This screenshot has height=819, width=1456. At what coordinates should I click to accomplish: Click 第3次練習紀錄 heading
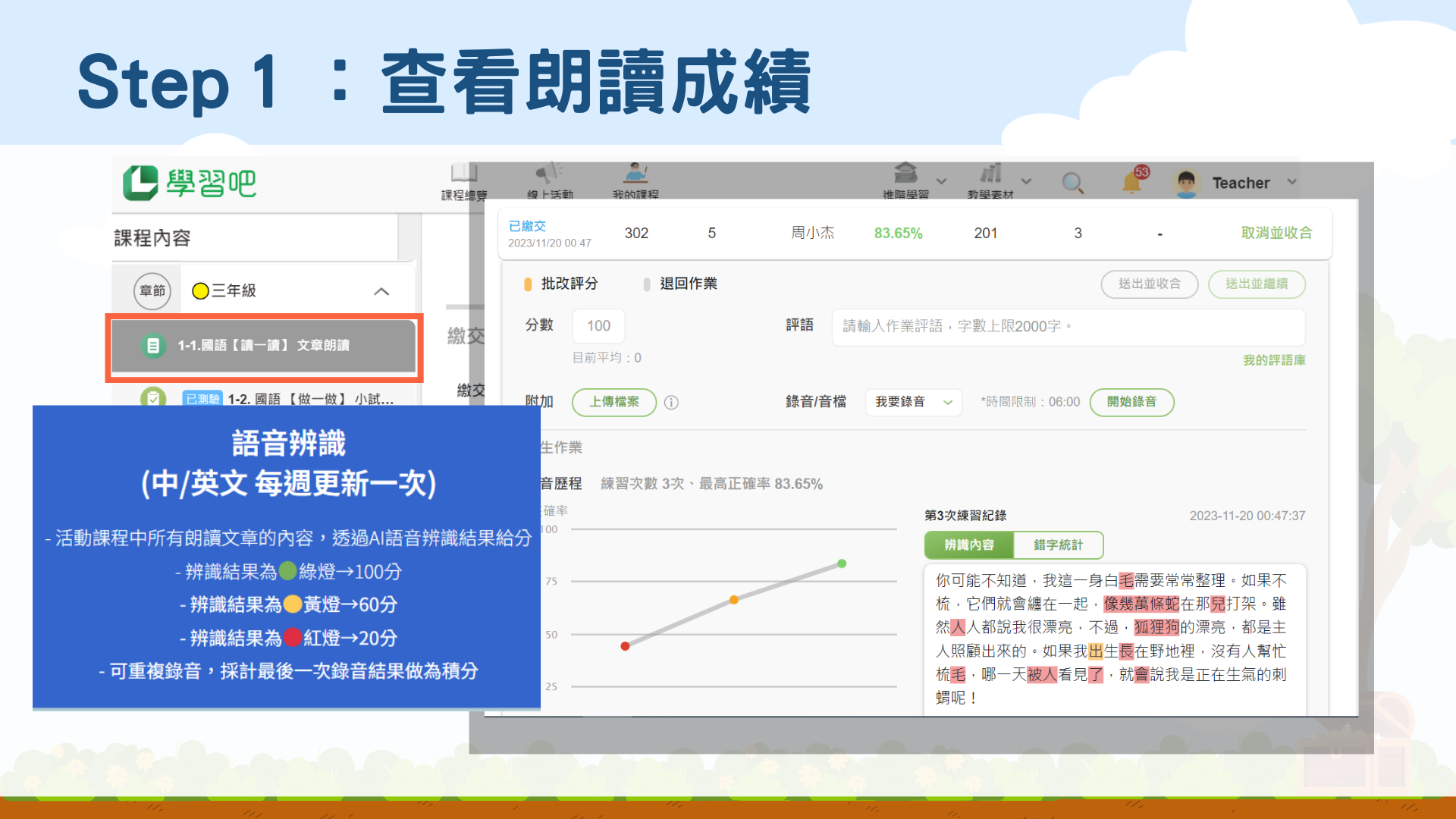click(965, 516)
